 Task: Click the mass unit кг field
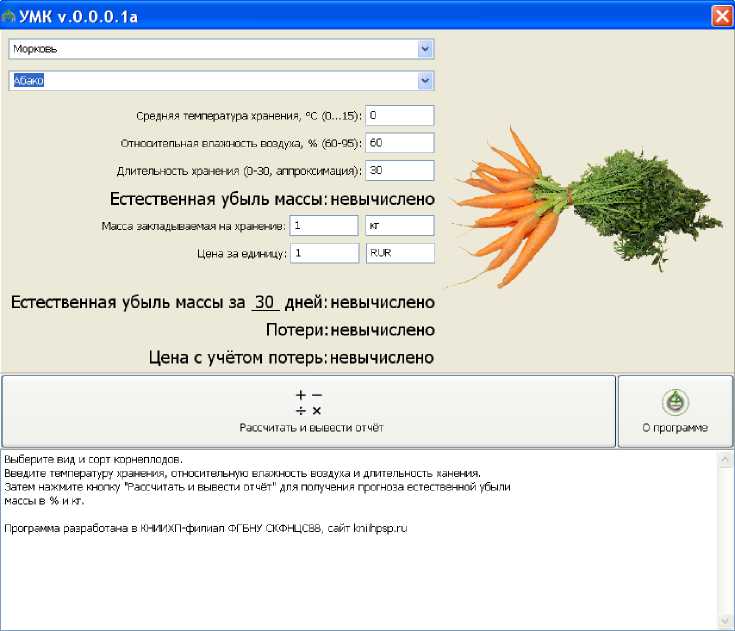(x=399, y=225)
